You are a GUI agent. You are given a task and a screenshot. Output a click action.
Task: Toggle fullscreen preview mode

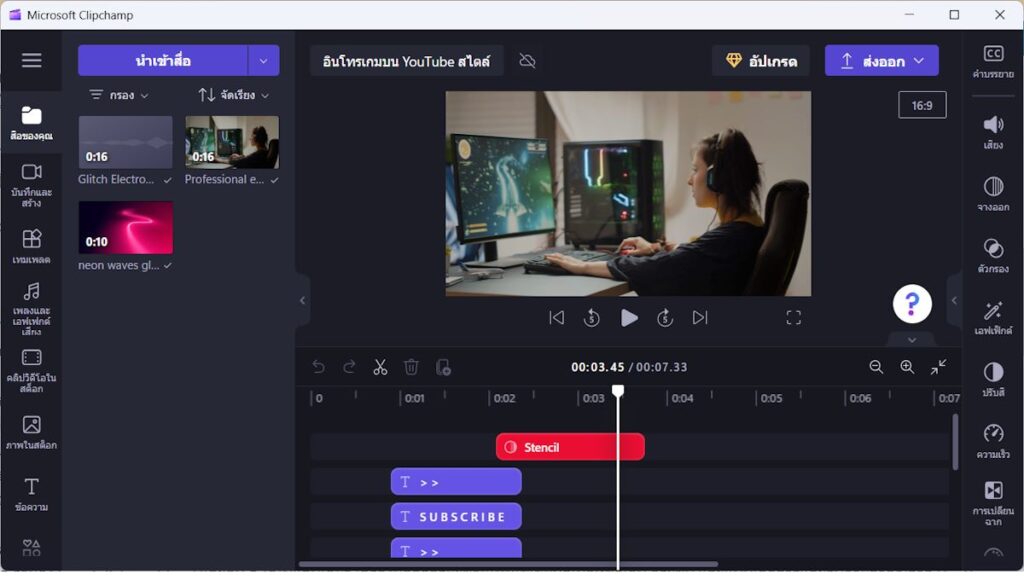[x=794, y=317]
